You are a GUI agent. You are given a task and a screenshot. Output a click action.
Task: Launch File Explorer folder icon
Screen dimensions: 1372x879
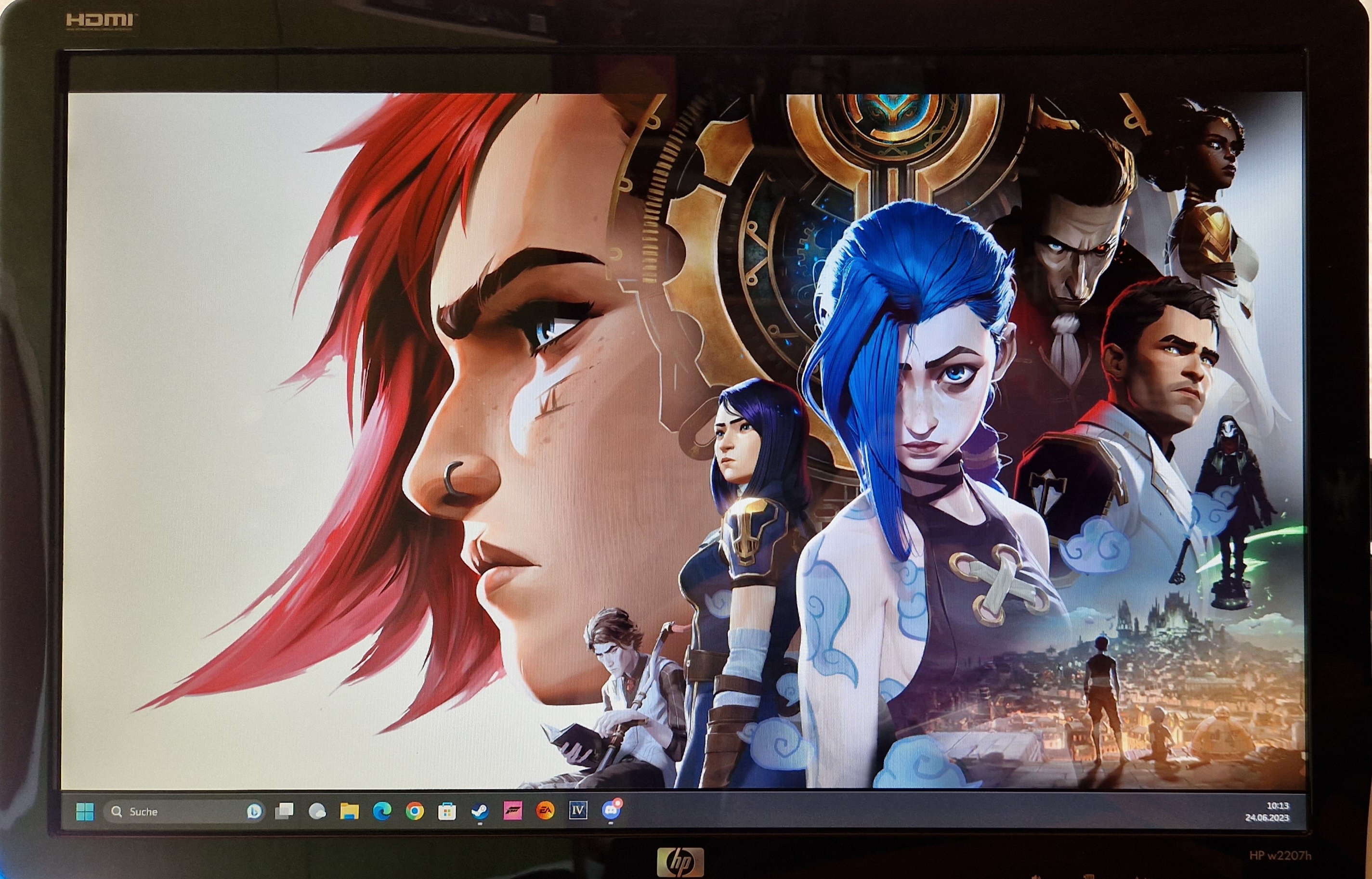click(350, 811)
